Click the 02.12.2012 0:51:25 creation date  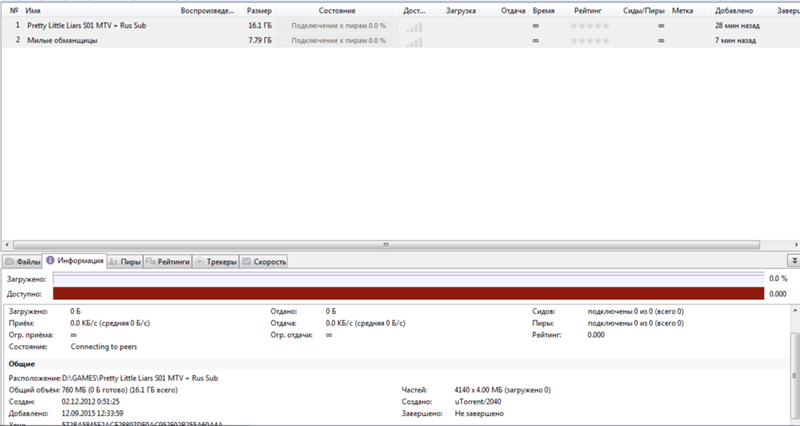(x=90, y=402)
